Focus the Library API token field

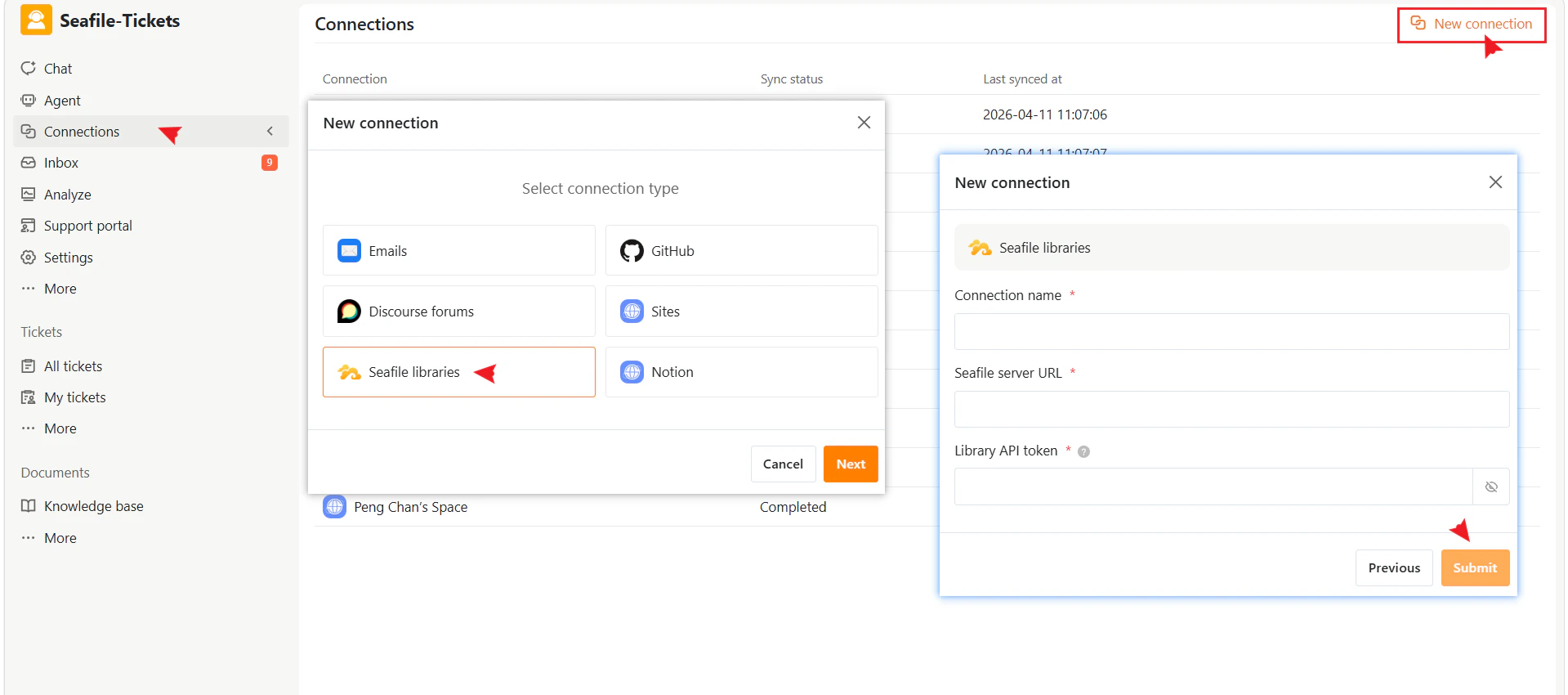(1213, 486)
